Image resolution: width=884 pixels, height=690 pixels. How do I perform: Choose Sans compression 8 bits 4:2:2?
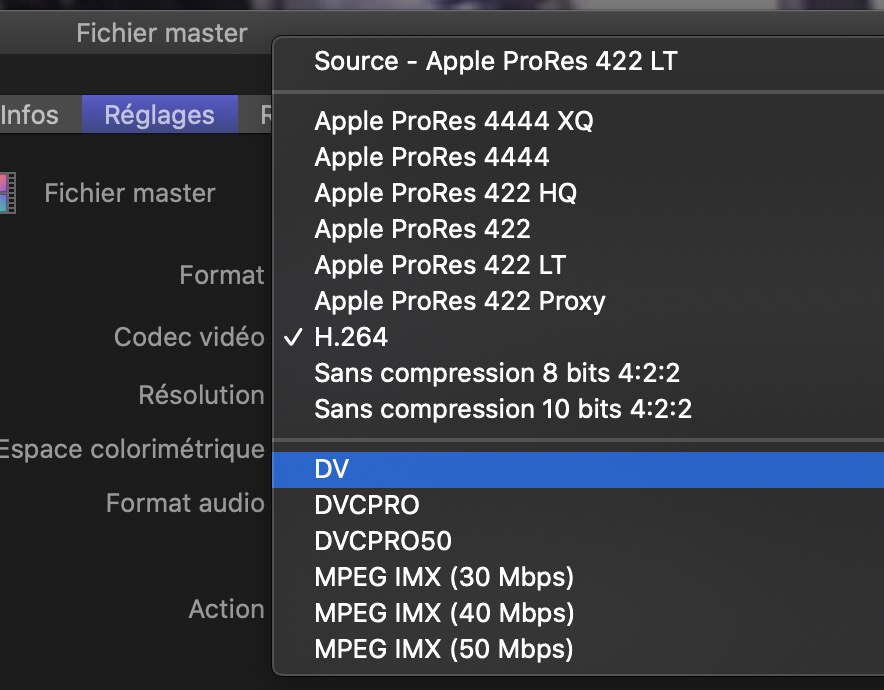click(496, 373)
